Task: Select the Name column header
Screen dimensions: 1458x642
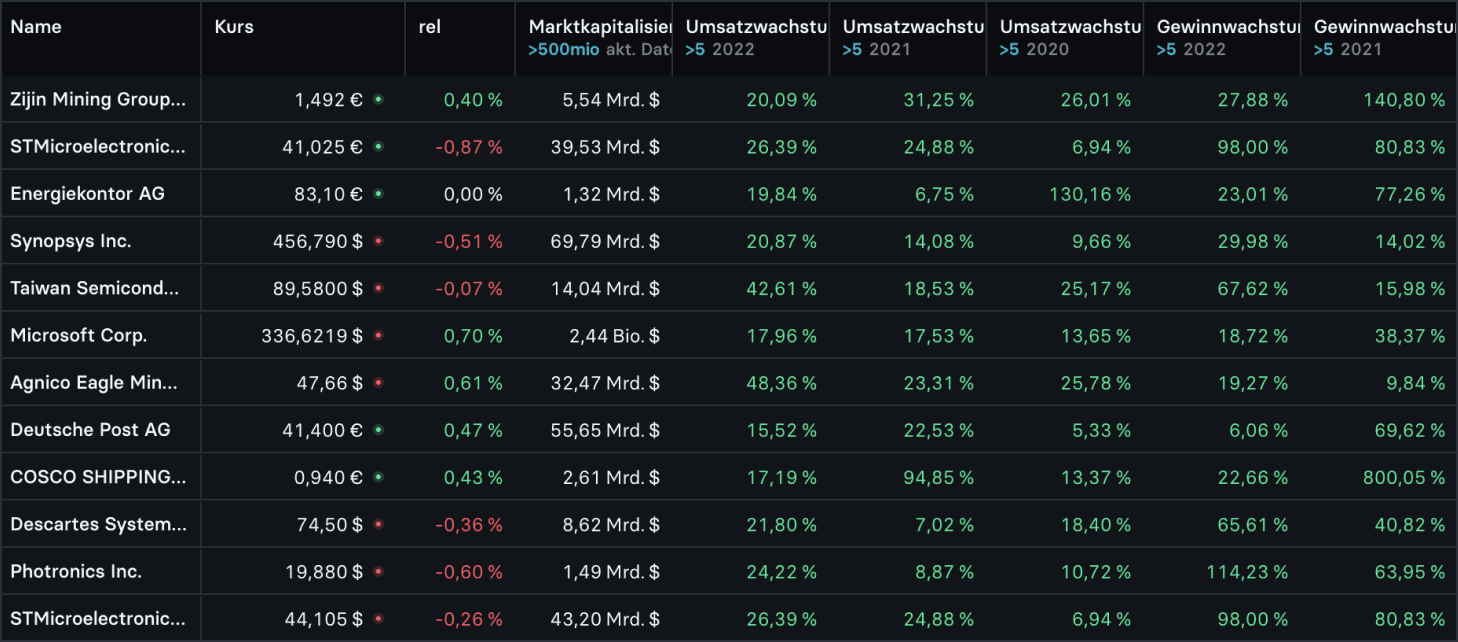Action: pyautogui.click(x=36, y=27)
